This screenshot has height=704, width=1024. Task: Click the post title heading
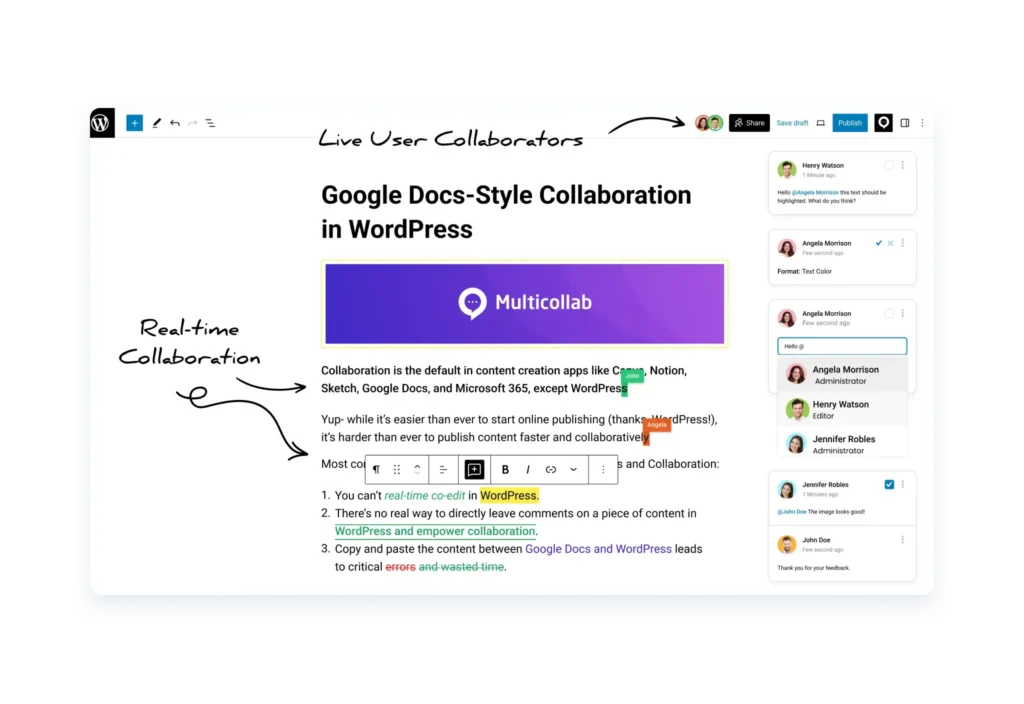(506, 212)
